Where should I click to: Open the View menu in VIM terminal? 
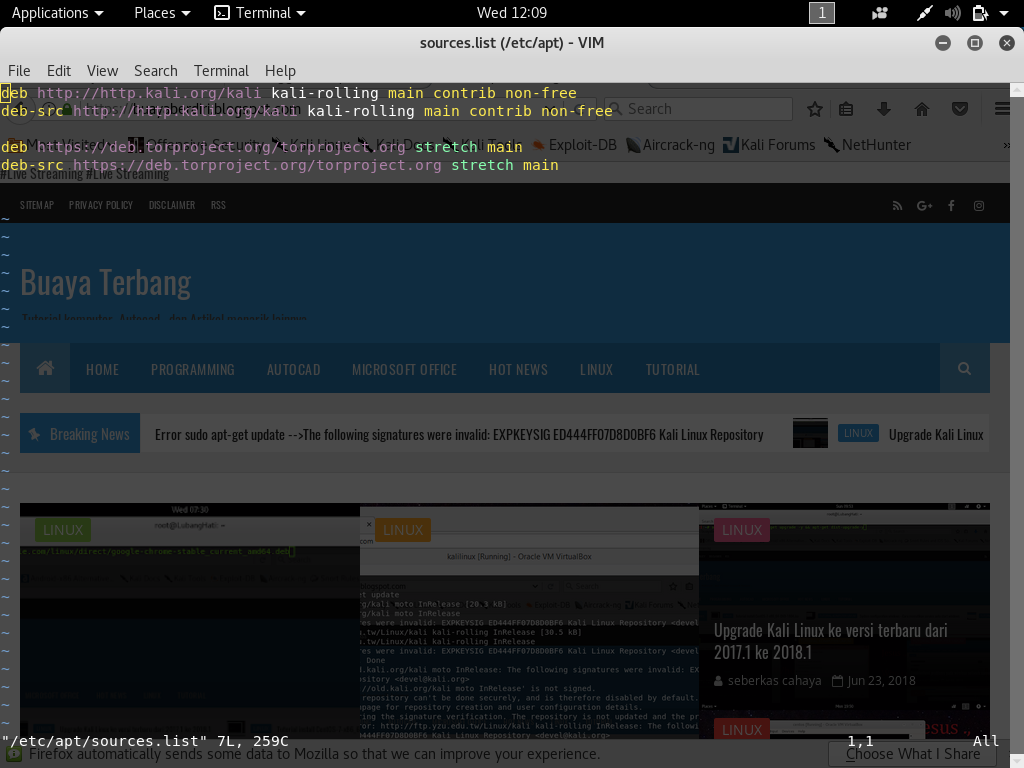(x=103, y=71)
